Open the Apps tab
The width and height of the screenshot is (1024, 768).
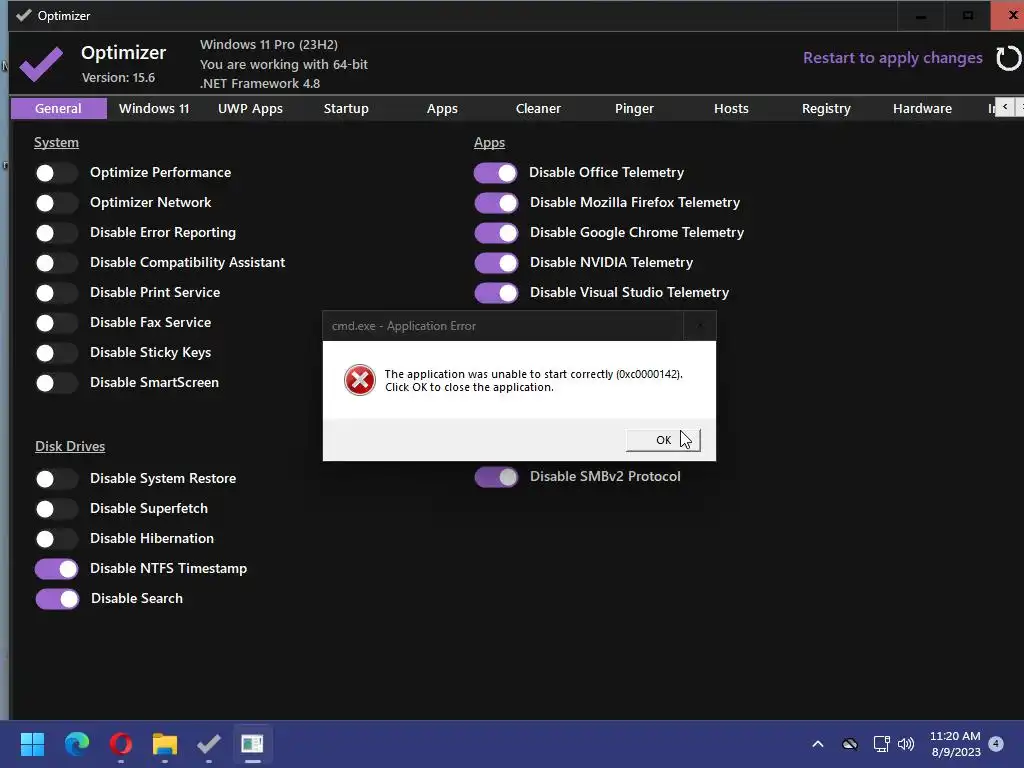[442, 108]
